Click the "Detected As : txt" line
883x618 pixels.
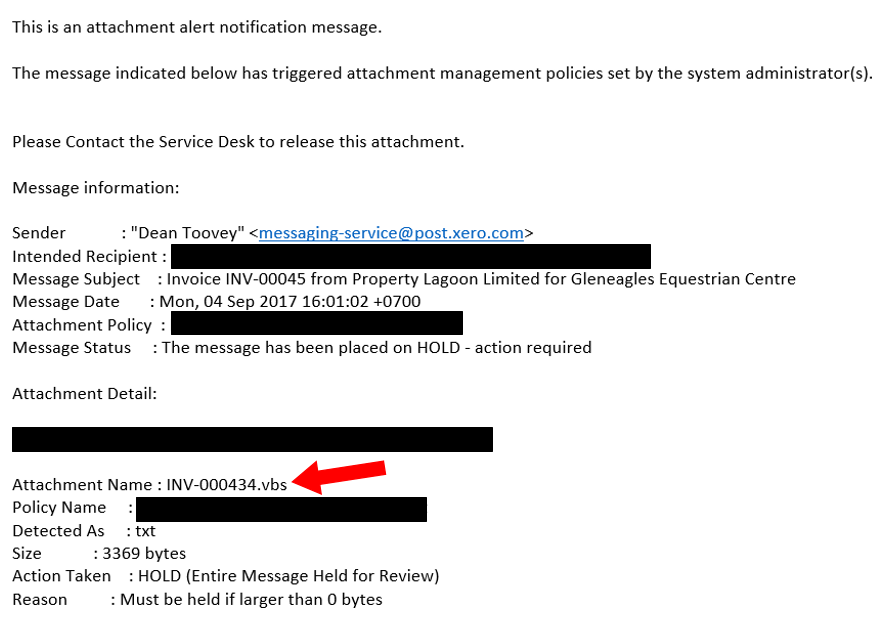coord(84,531)
